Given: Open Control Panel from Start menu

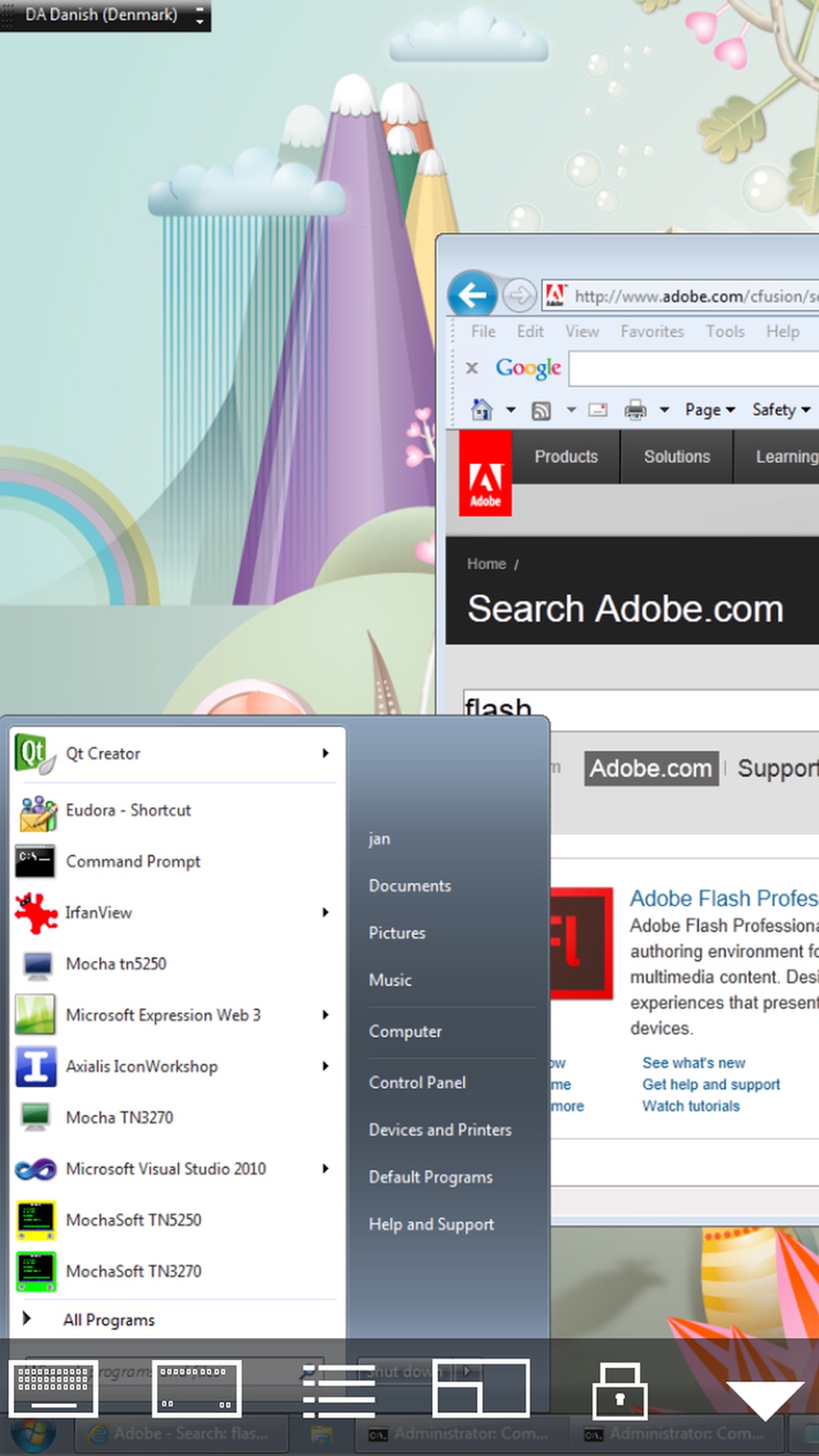Looking at the screenshot, I should tap(417, 1082).
